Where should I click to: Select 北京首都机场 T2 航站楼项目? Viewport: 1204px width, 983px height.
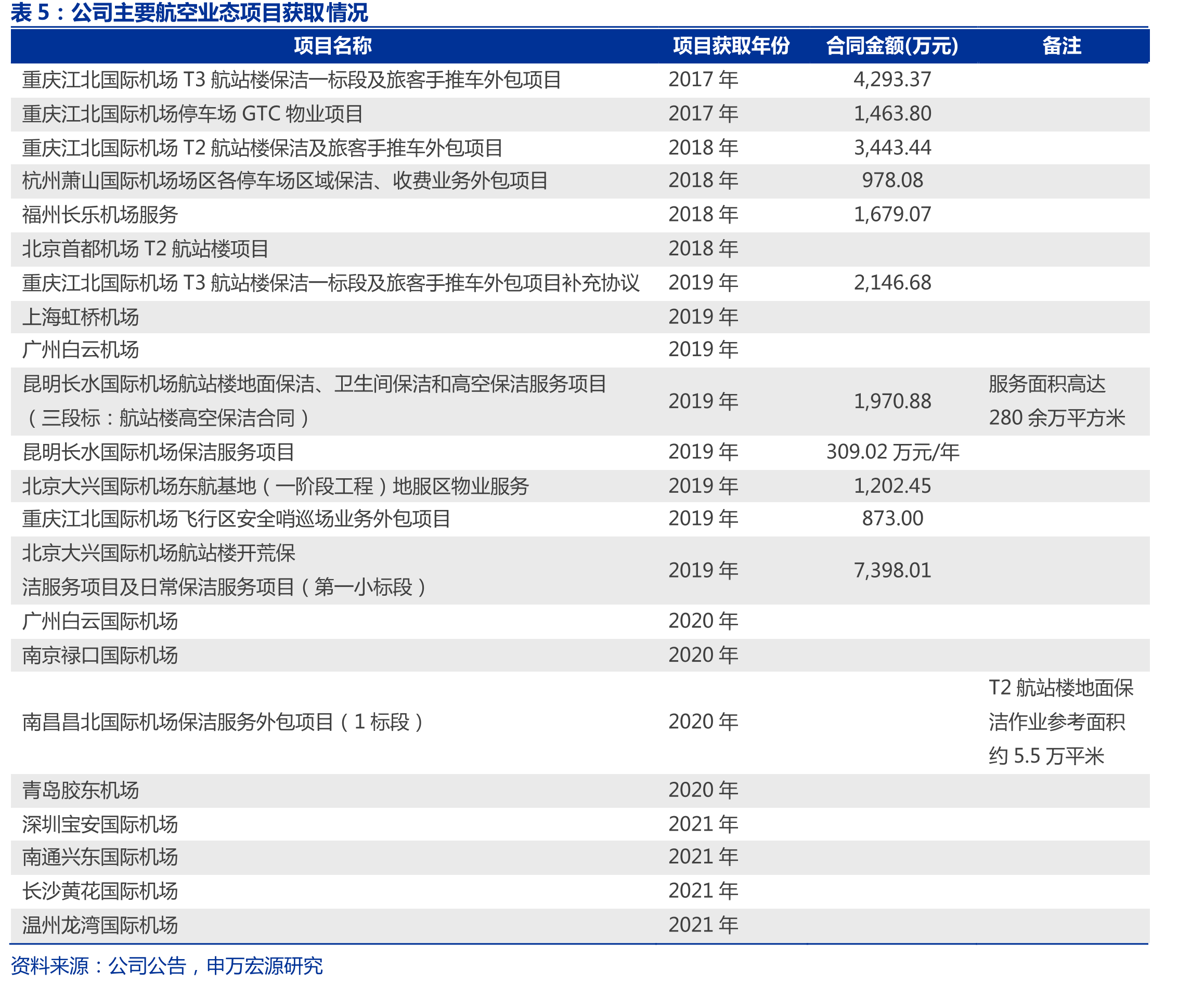pos(145,248)
